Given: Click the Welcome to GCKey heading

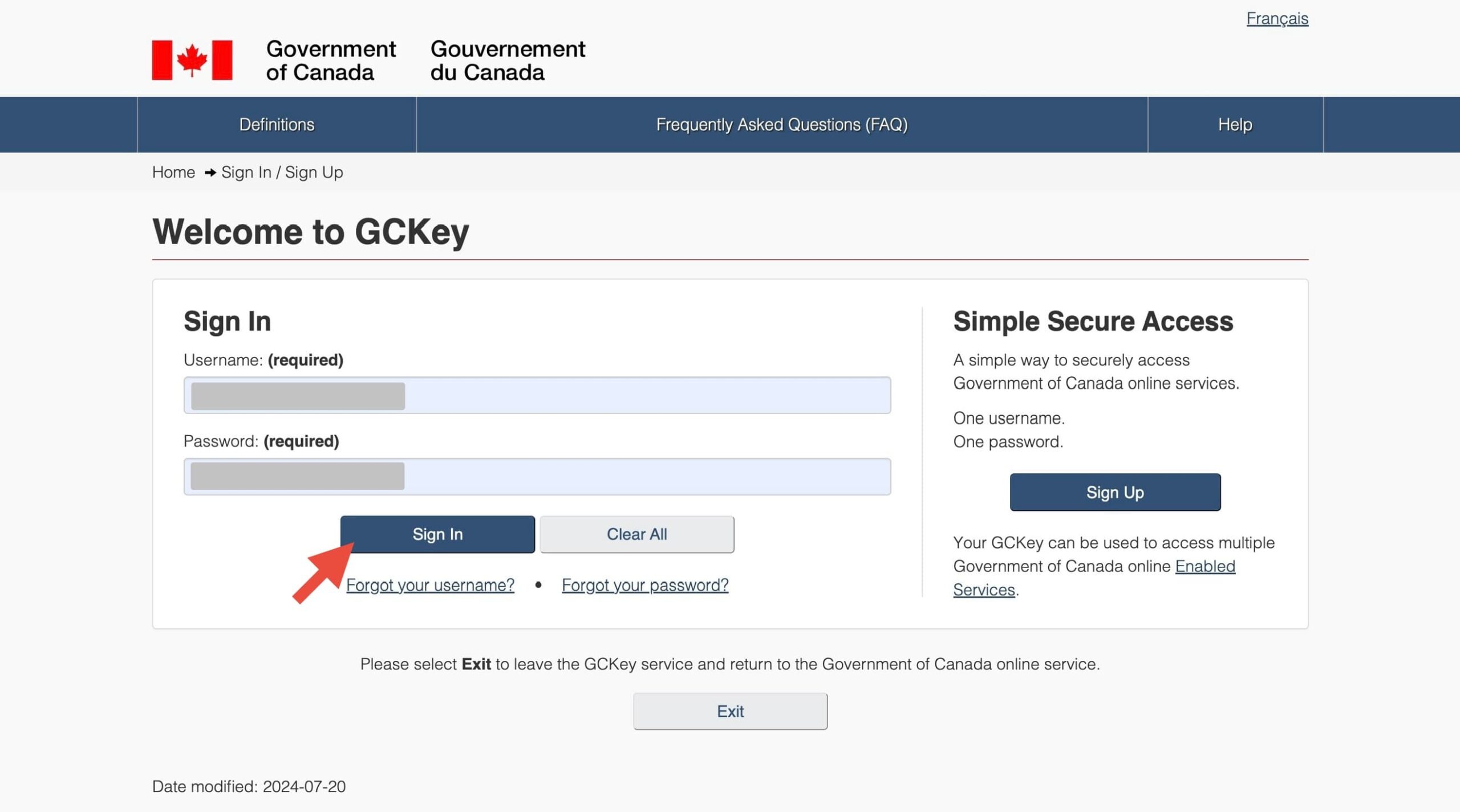Looking at the screenshot, I should [x=310, y=232].
